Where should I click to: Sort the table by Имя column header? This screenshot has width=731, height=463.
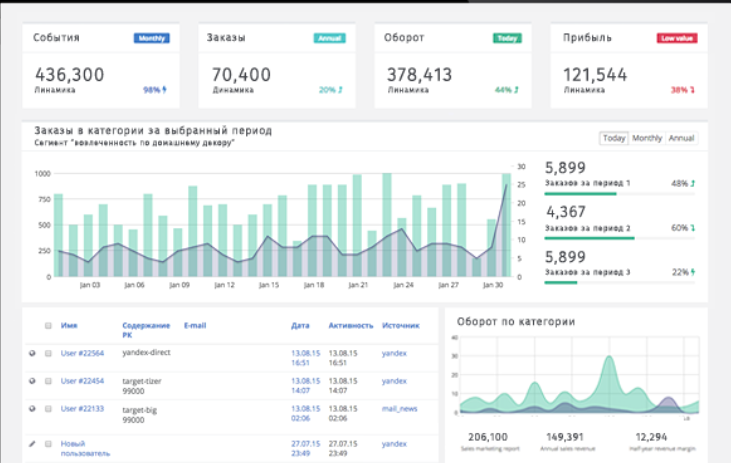click(69, 325)
